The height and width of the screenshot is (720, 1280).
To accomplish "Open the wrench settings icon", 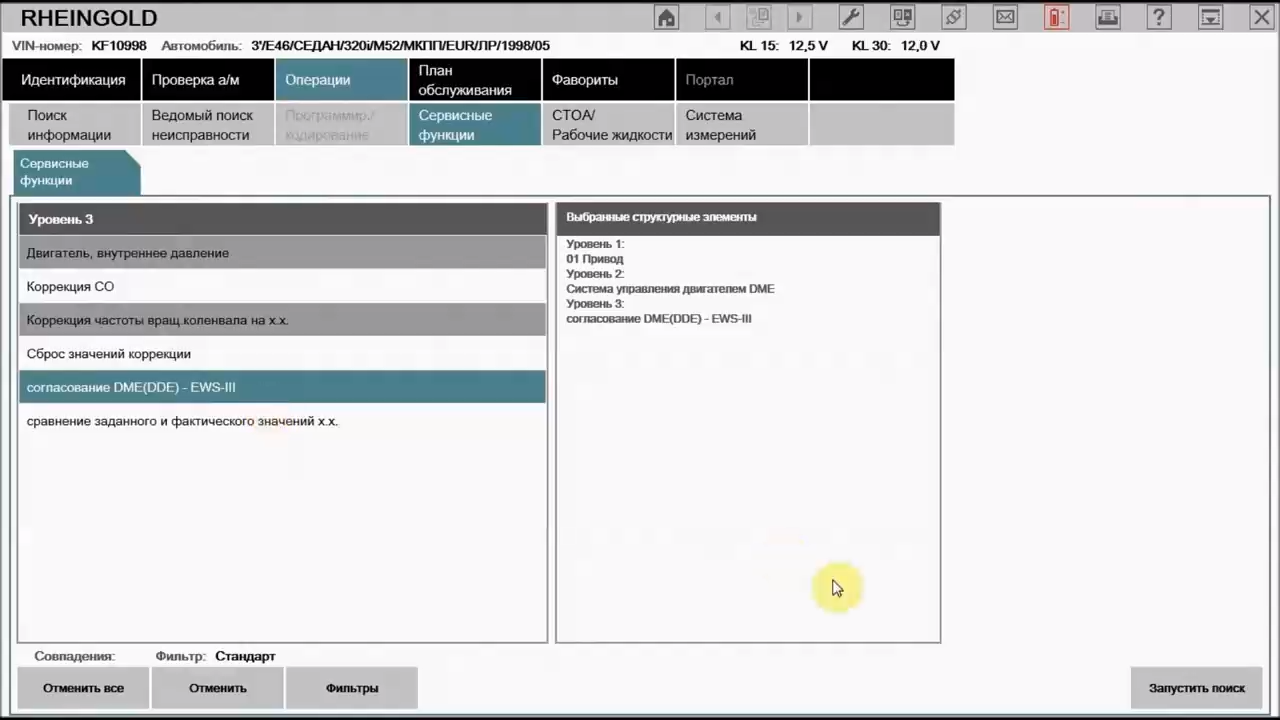I will 851,17.
